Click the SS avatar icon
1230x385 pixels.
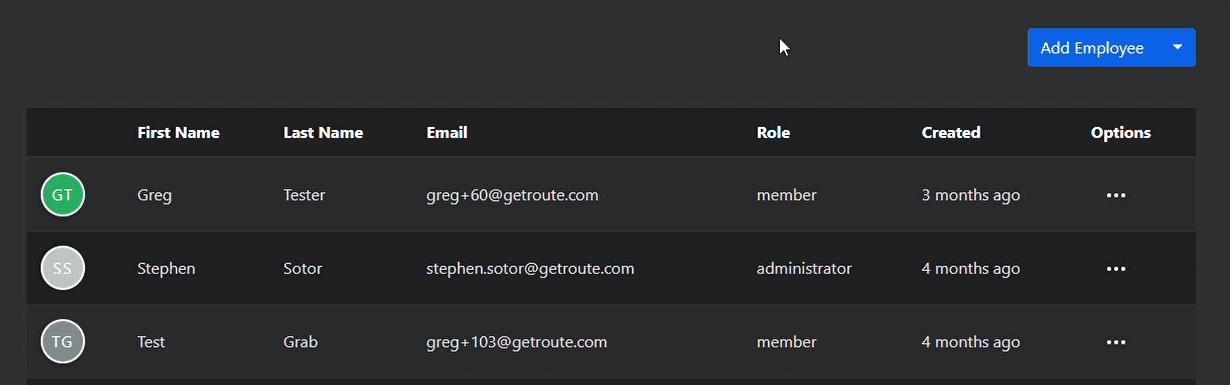pos(63,268)
